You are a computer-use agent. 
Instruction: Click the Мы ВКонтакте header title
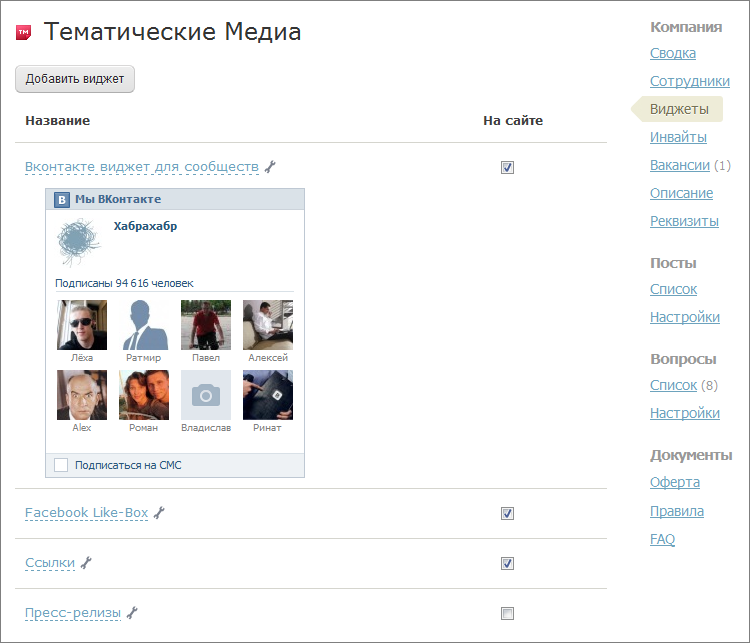tap(118, 200)
